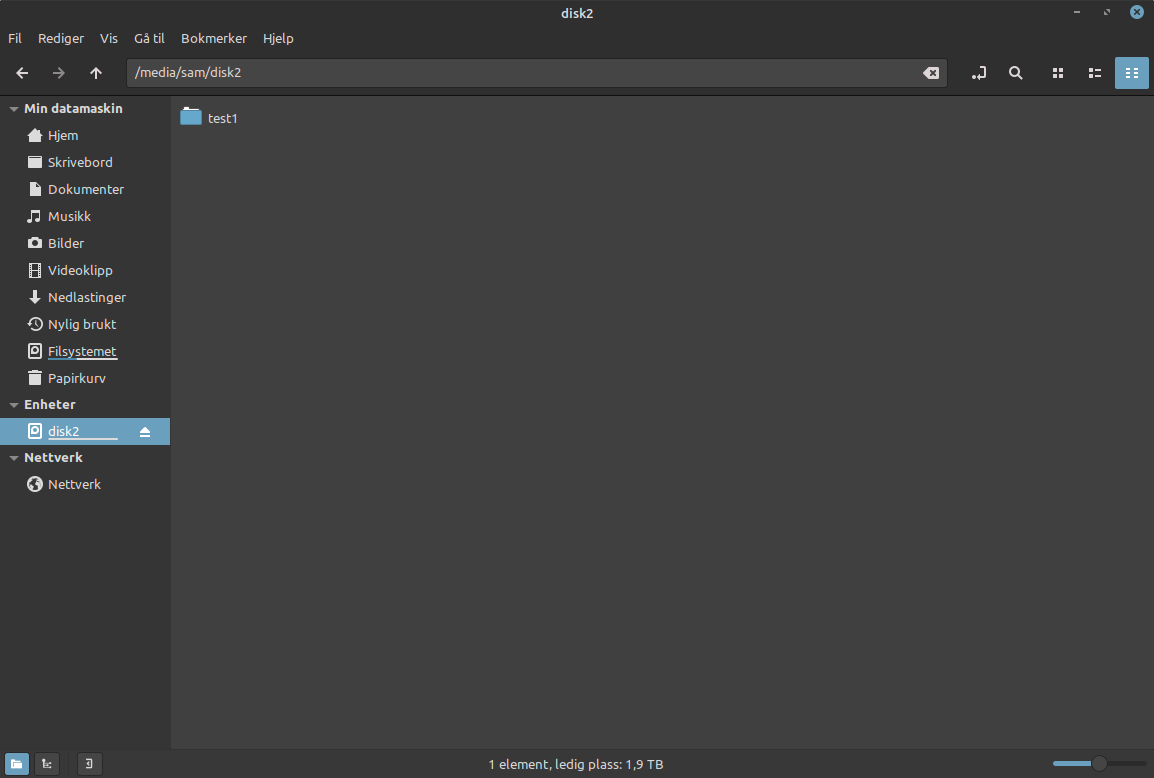Show tree view sidebar button
This screenshot has width=1154, height=778.
47,764
